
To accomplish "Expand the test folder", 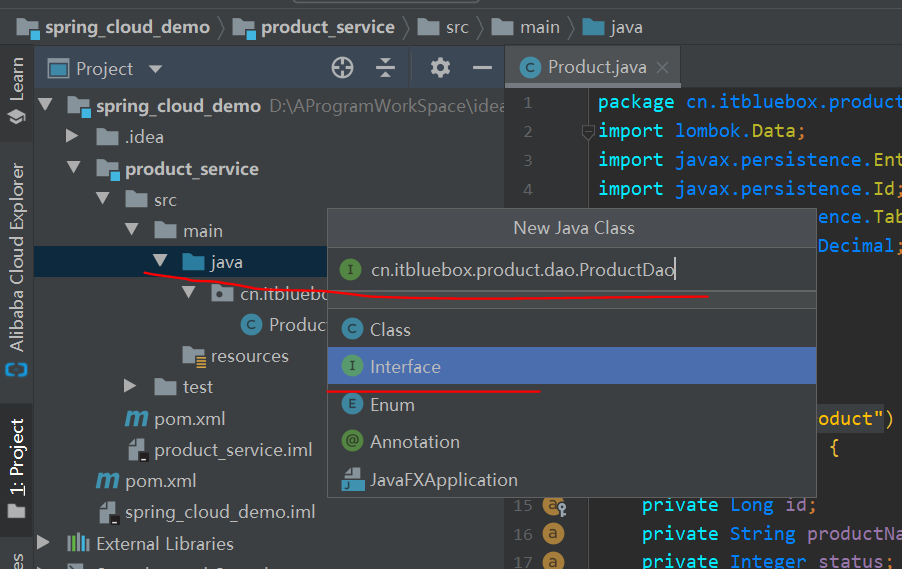I will click(x=130, y=386).
